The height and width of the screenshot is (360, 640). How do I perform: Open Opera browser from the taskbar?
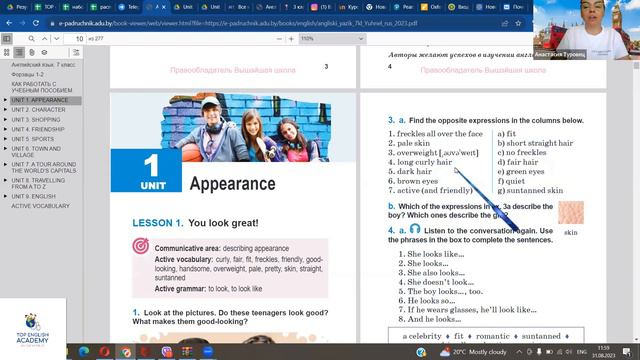(x=104, y=351)
